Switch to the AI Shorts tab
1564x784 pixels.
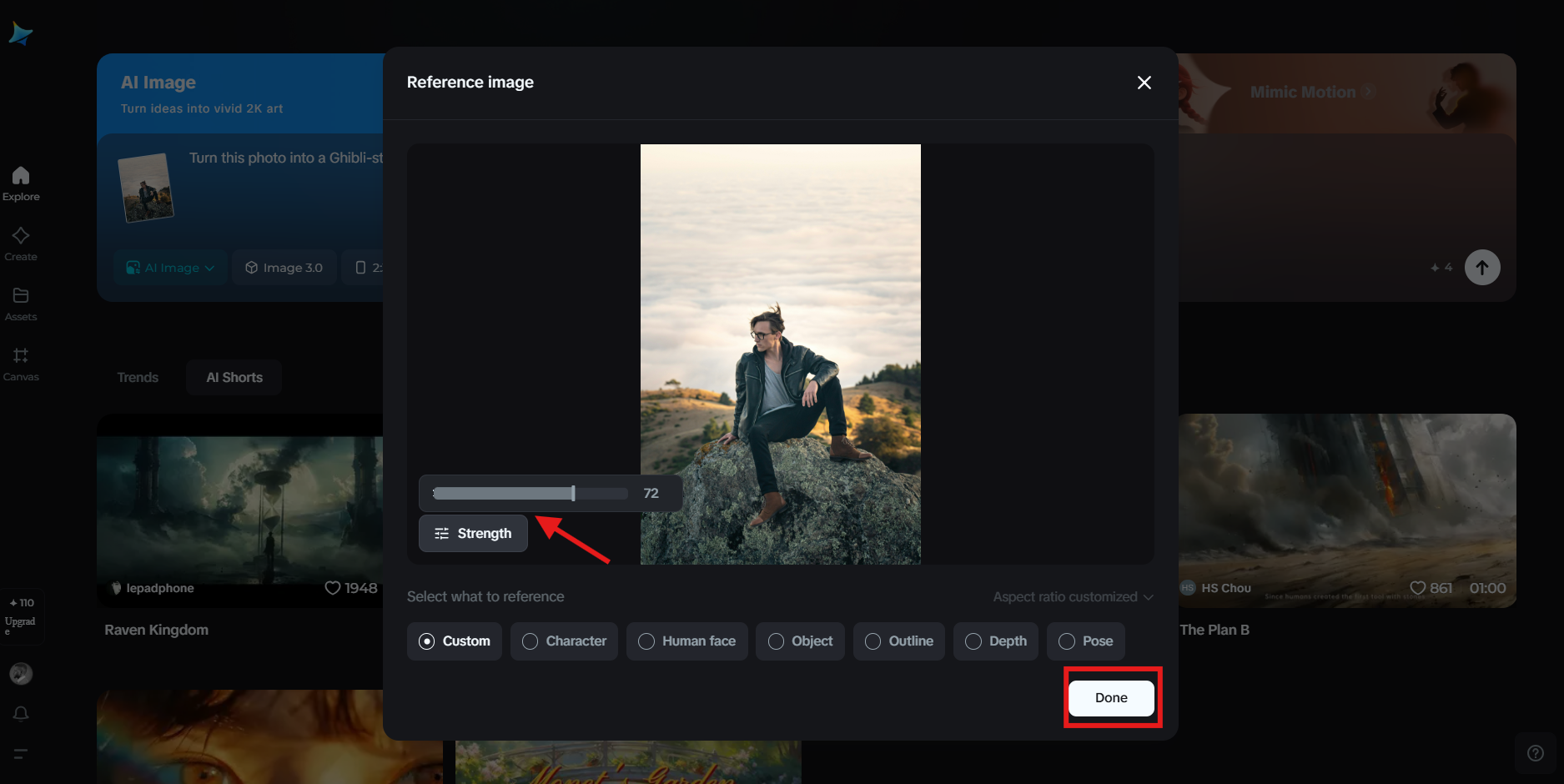pyautogui.click(x=234, y=378)
